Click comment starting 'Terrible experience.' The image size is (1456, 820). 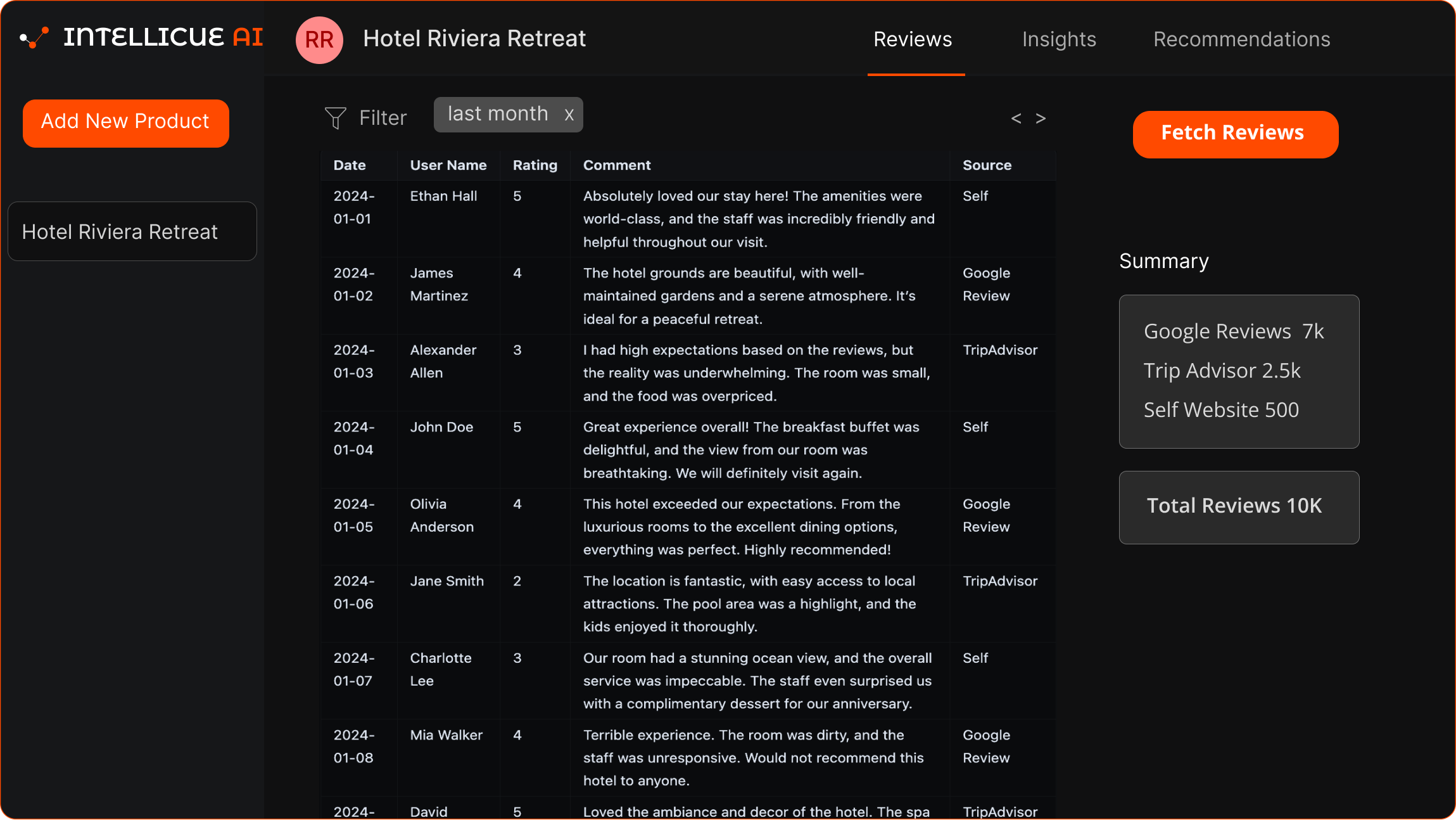point(754,758)
